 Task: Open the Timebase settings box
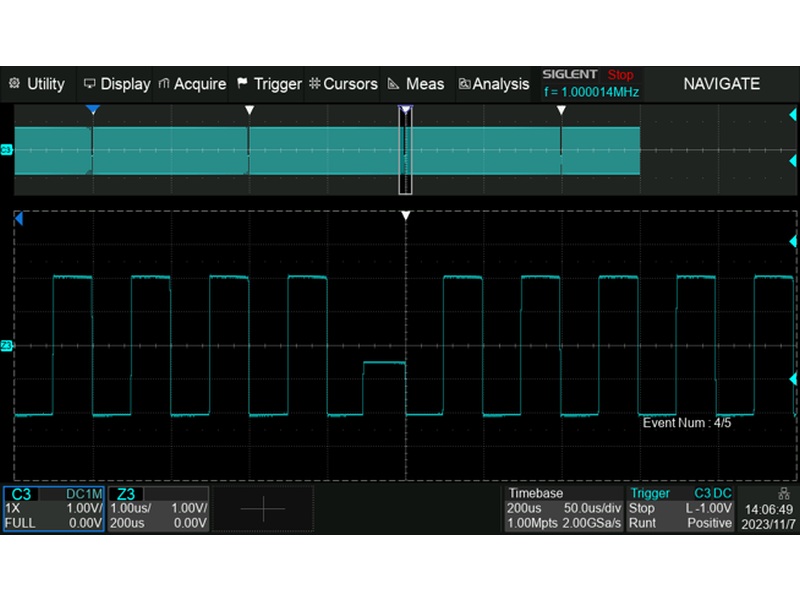point(564,509)
